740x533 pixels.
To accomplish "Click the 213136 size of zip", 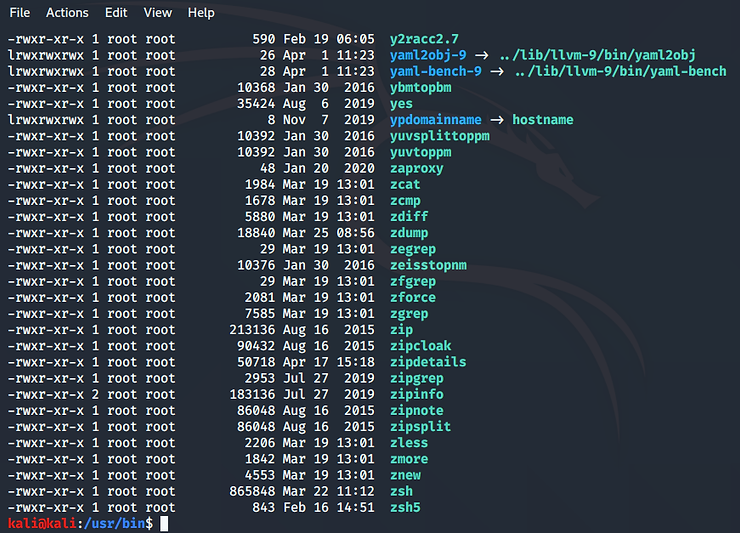I will (252, 330).
